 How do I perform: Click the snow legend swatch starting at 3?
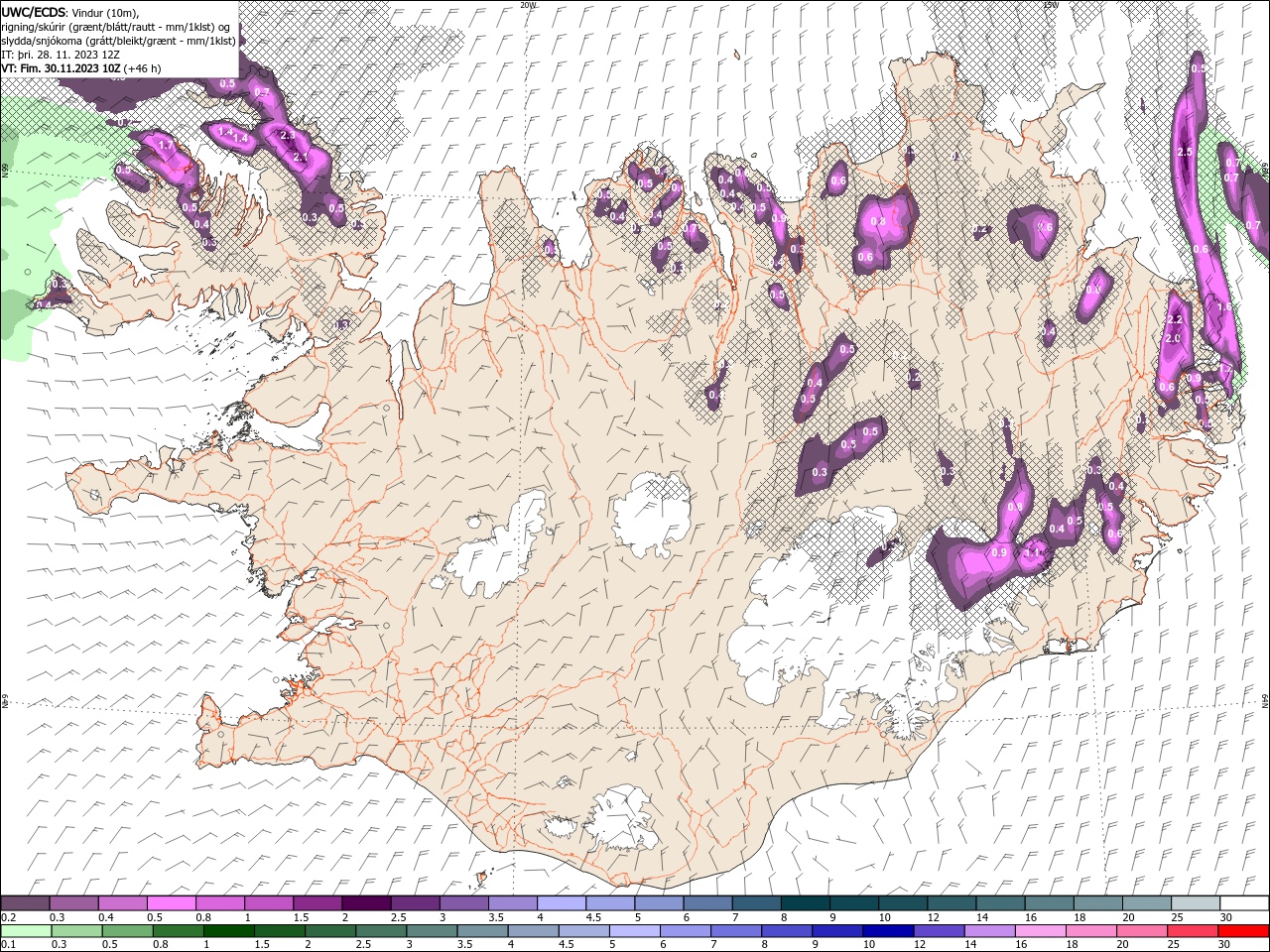(462, 903)
